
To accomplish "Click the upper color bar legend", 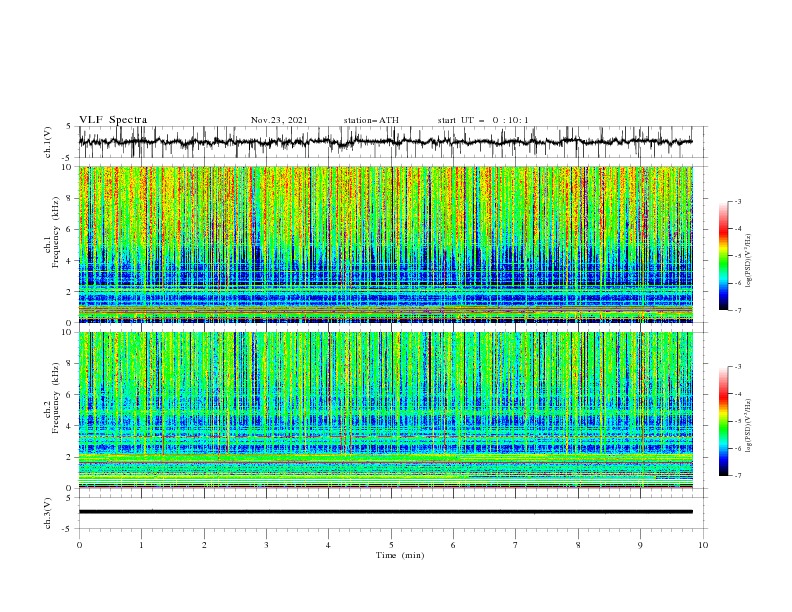I will 724,256.
